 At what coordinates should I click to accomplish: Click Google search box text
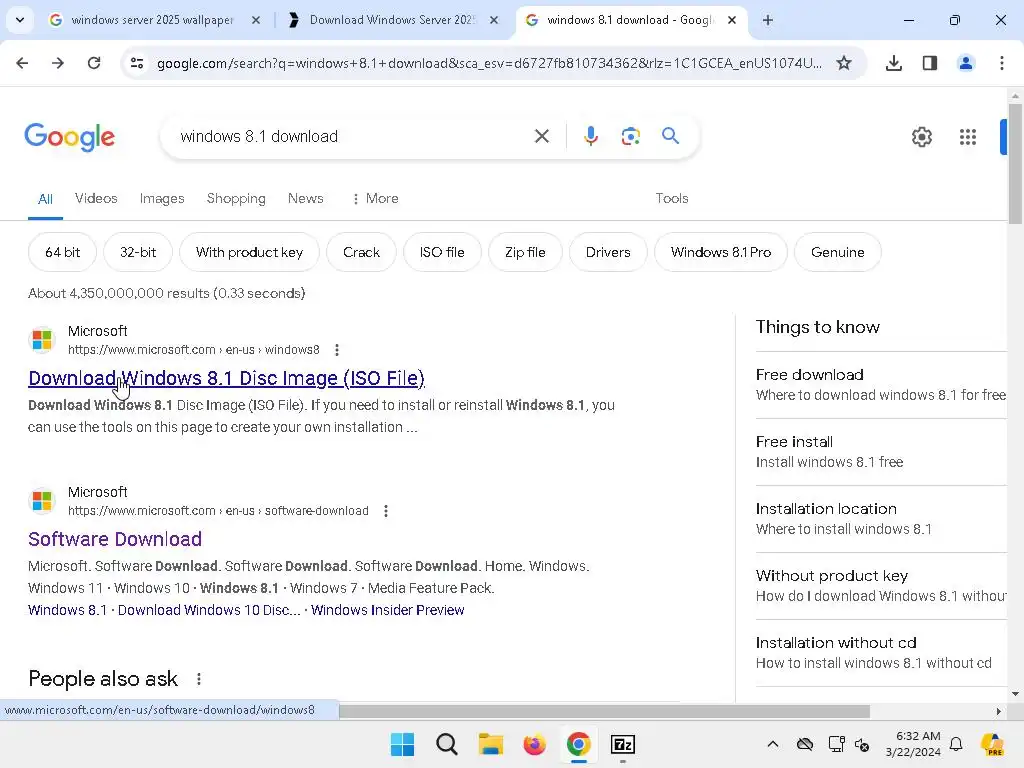coord(259,136)
